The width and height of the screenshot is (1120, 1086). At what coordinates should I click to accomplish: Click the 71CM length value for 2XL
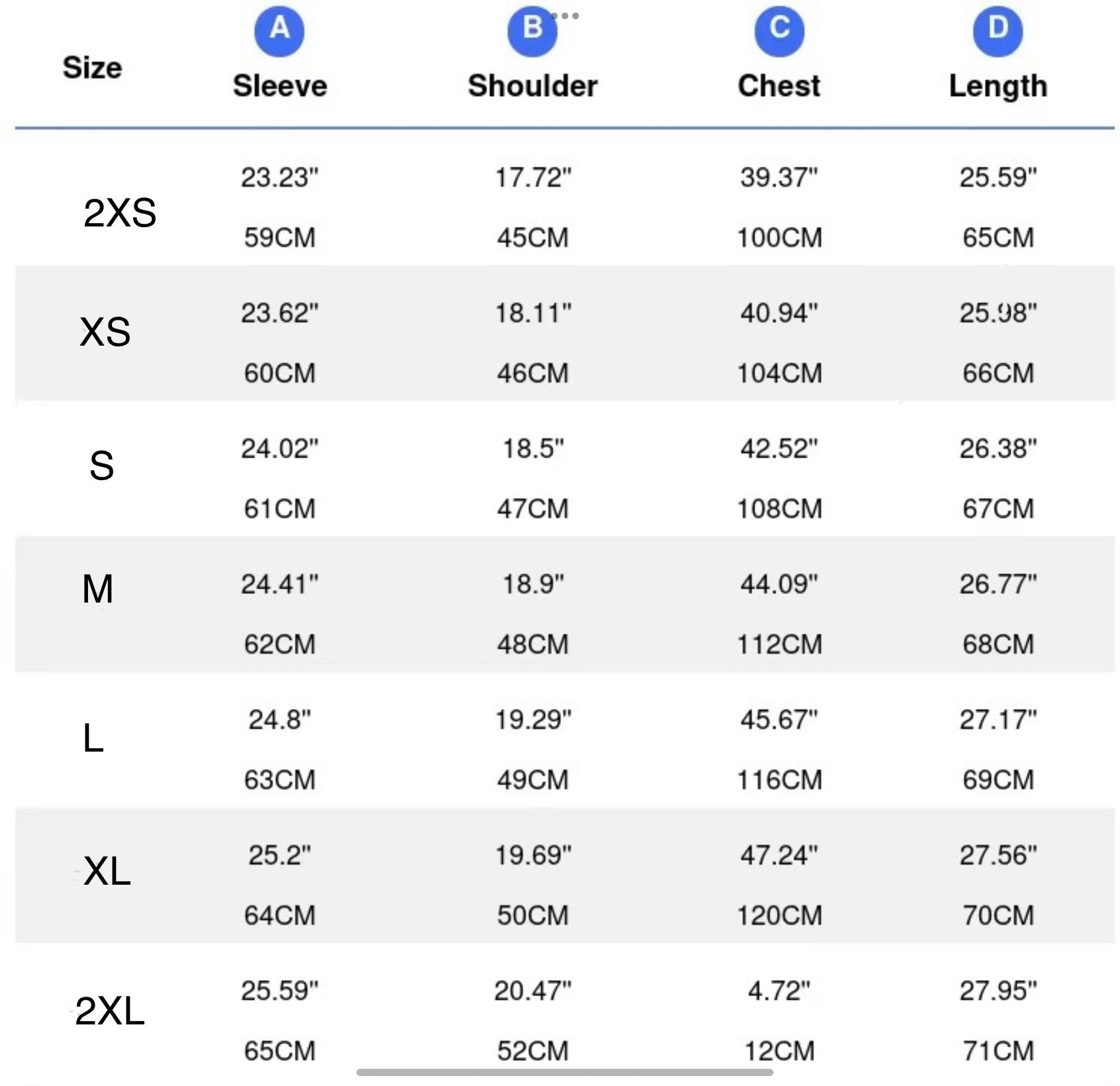point(998,1051)
